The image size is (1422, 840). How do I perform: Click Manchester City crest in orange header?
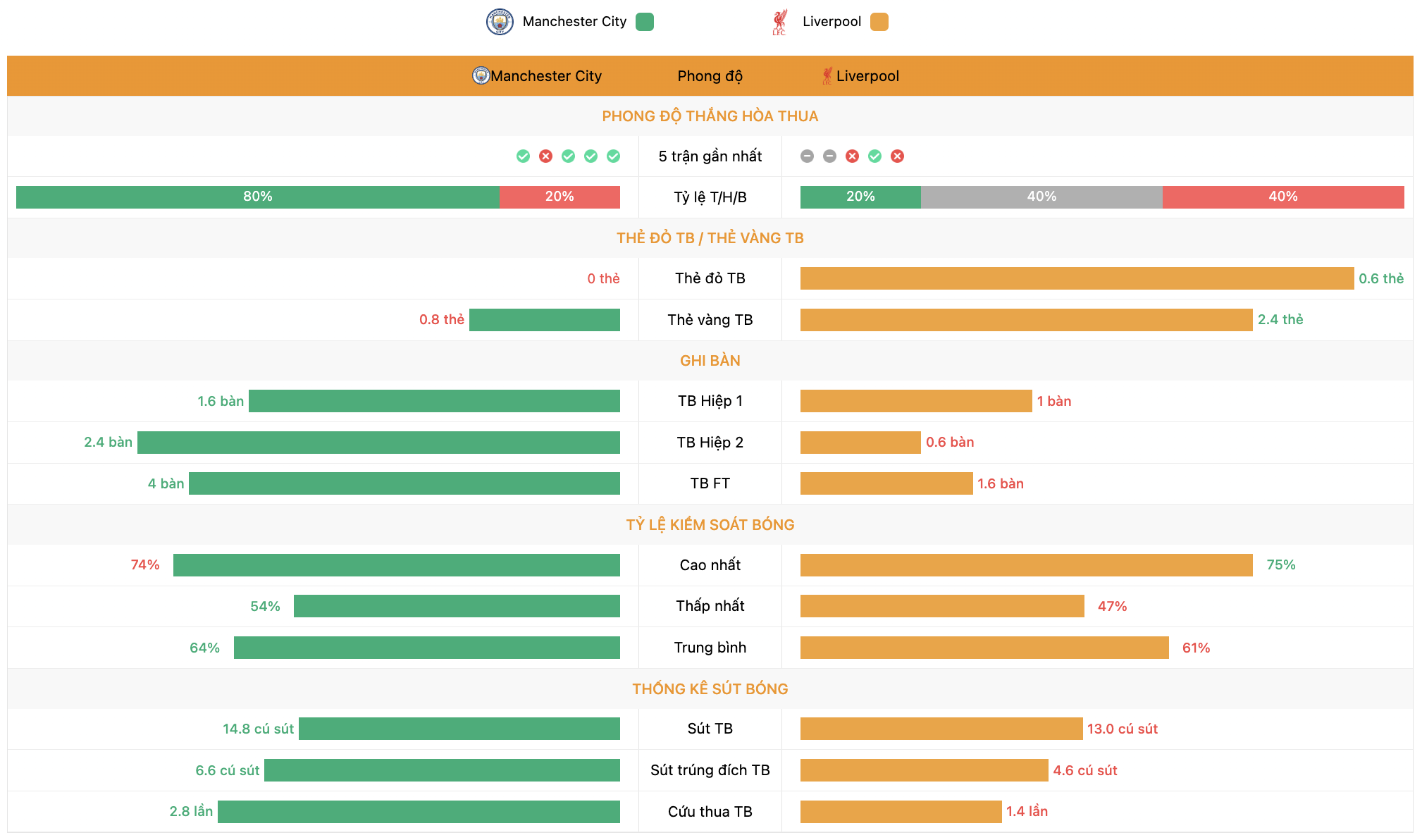tap(481, 75)
